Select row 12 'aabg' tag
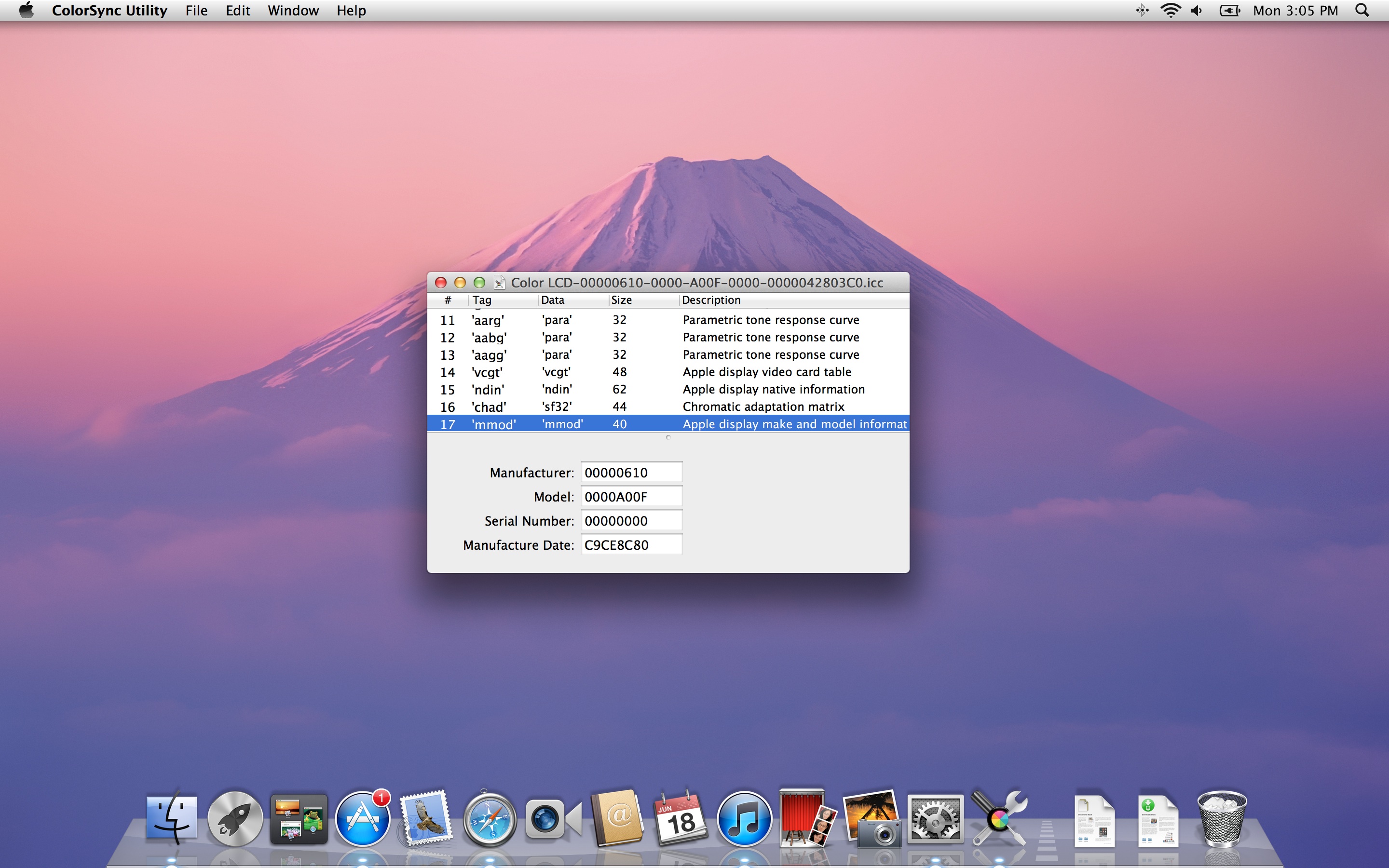The height and width of the screenshot is (868, 1389). point(668,338)
